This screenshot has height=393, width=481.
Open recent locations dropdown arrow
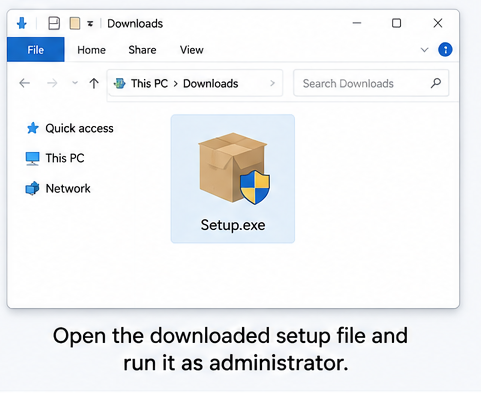coord(75,83)
